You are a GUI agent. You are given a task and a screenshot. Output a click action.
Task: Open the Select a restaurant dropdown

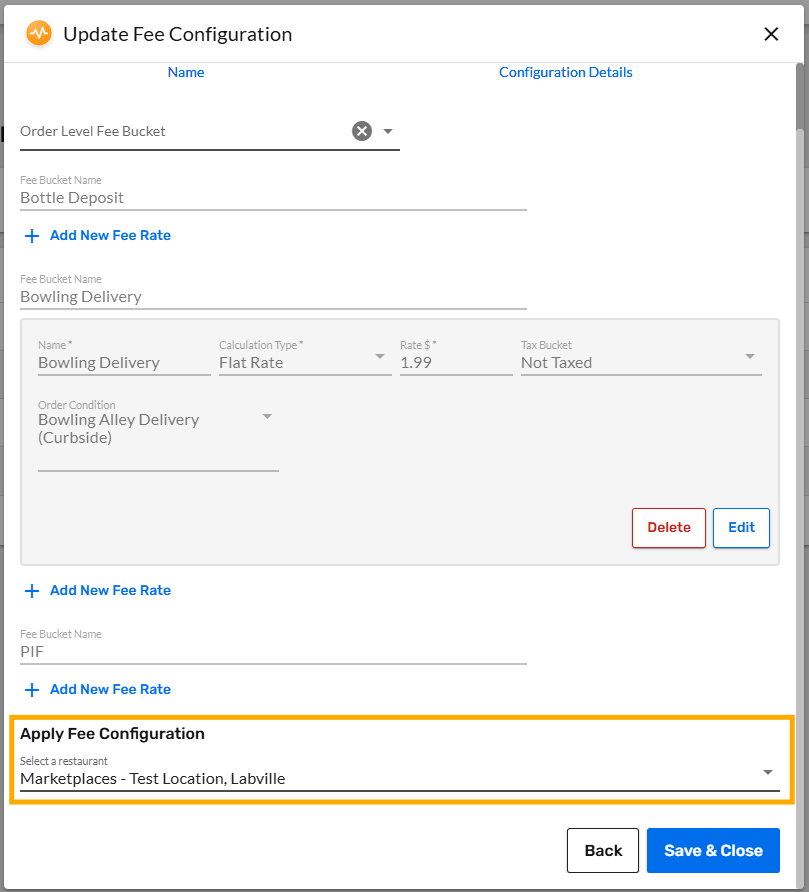point(767,771)
